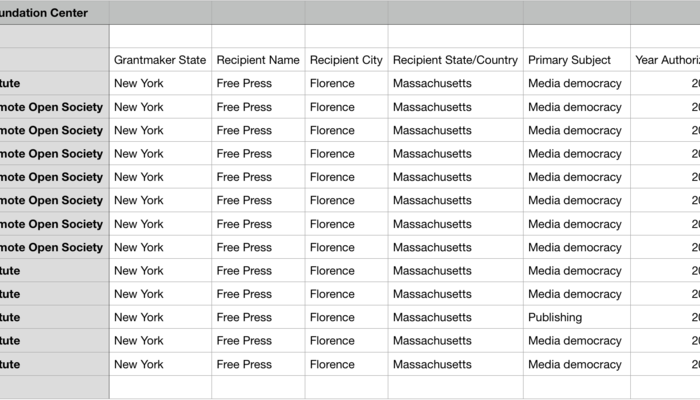Select Media democracy in the last data row

pos(575,364)
